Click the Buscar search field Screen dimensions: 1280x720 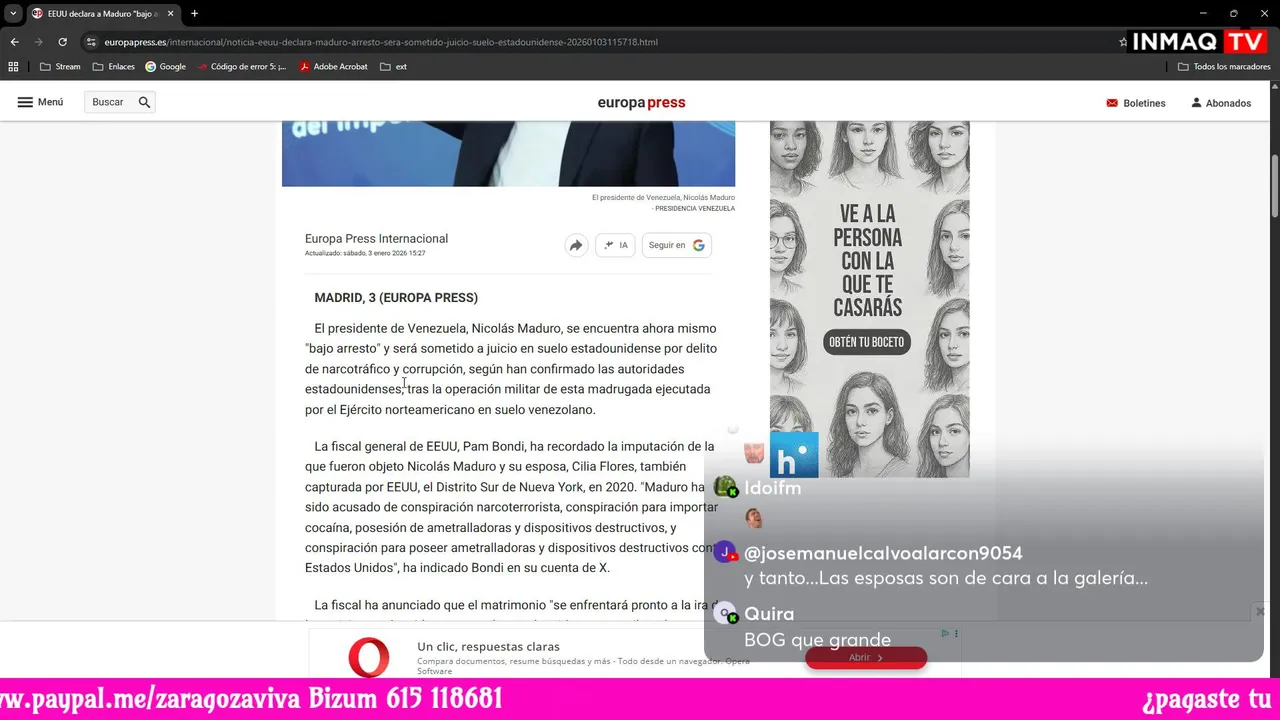pos(110,102)
